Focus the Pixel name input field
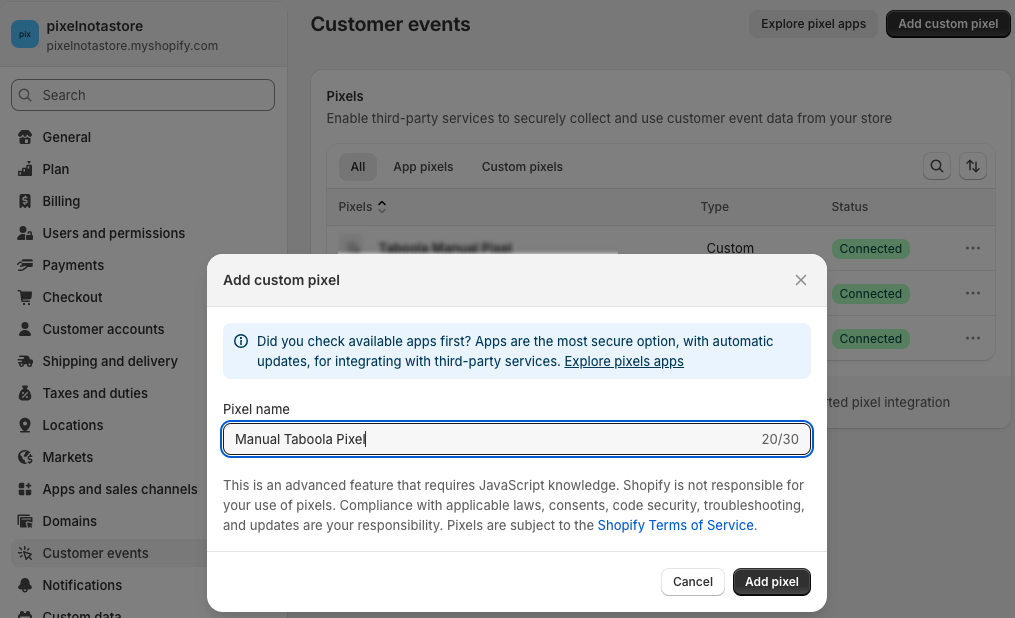1015x618 pixels. pos(517,439)
